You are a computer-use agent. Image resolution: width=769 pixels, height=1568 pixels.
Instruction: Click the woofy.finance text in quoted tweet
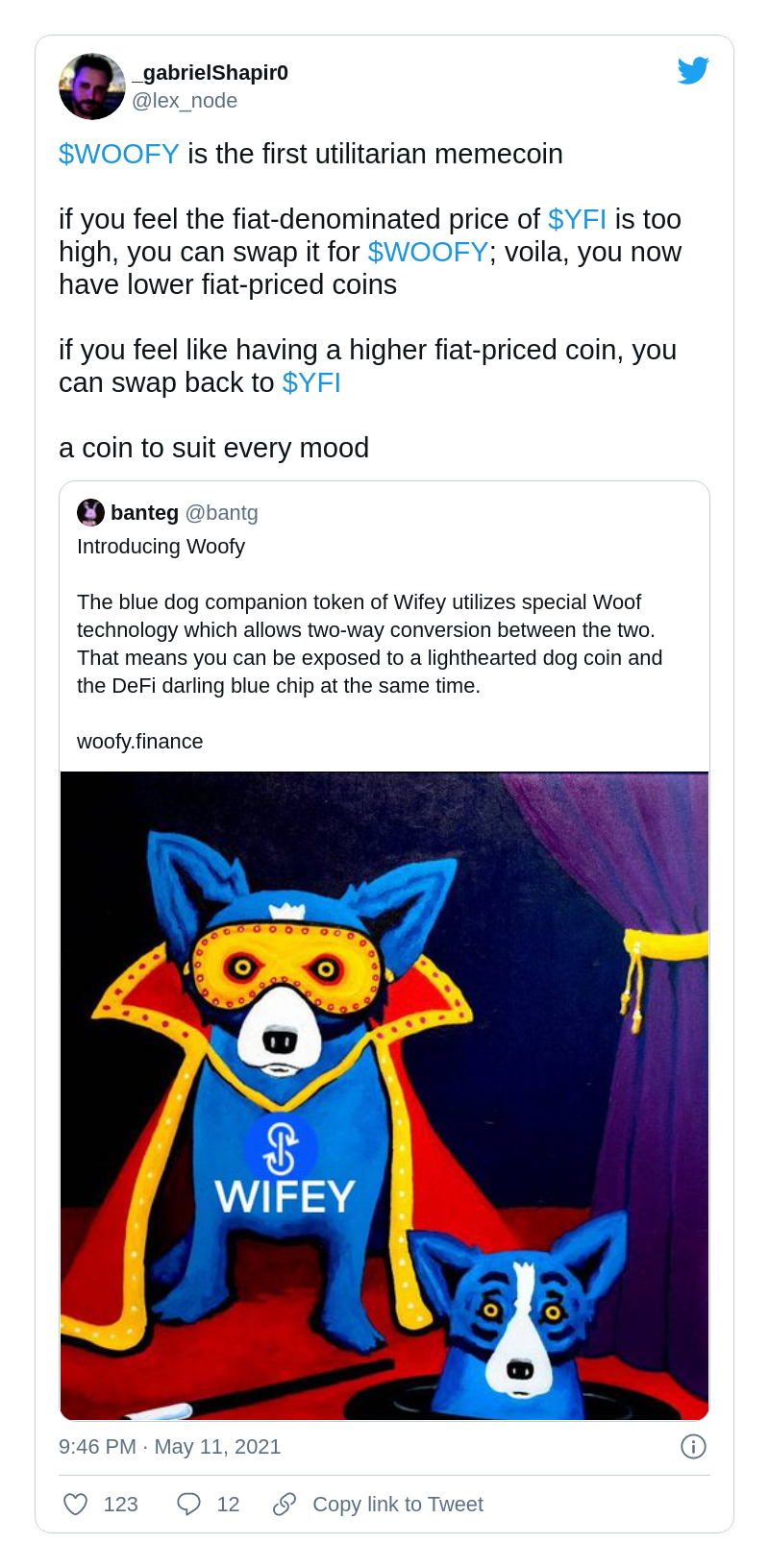140,742
